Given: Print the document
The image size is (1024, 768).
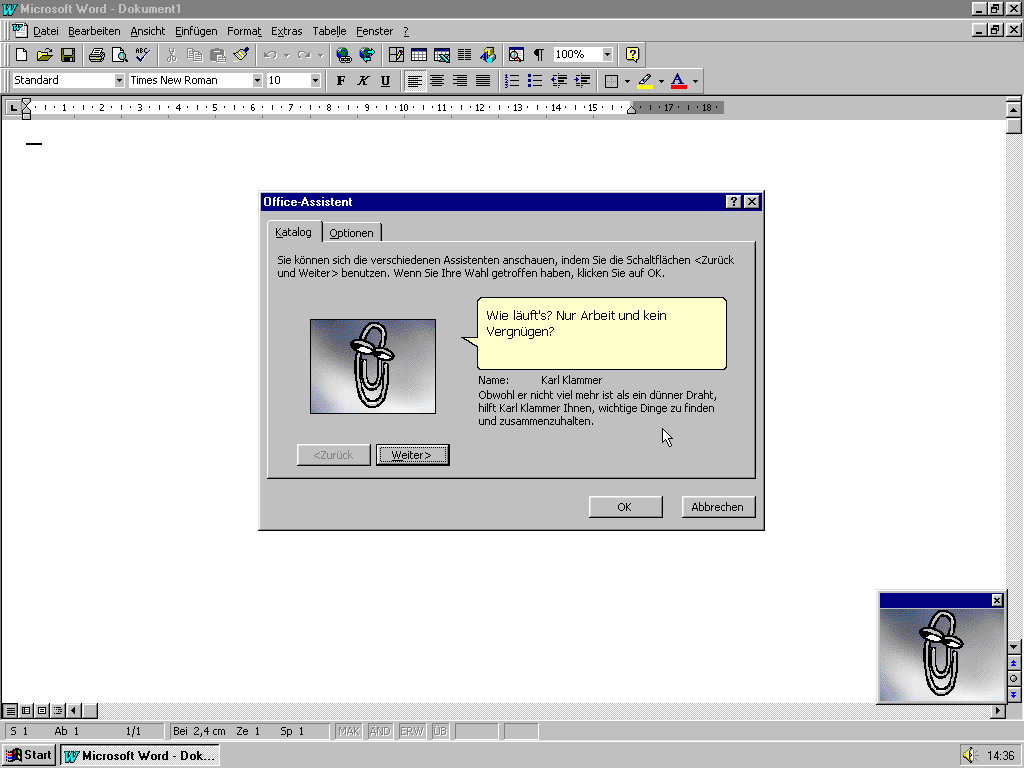Looking at the screenshot, I should [97, 55].
